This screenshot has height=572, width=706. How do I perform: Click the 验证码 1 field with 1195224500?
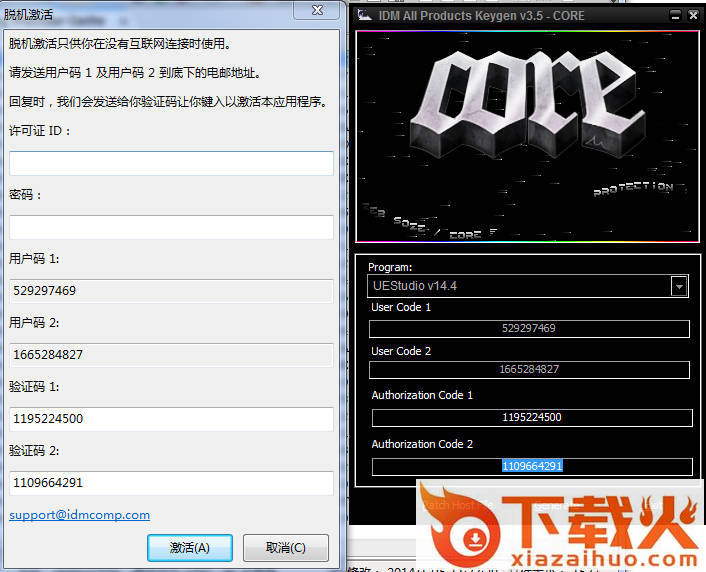pos(171,419)
